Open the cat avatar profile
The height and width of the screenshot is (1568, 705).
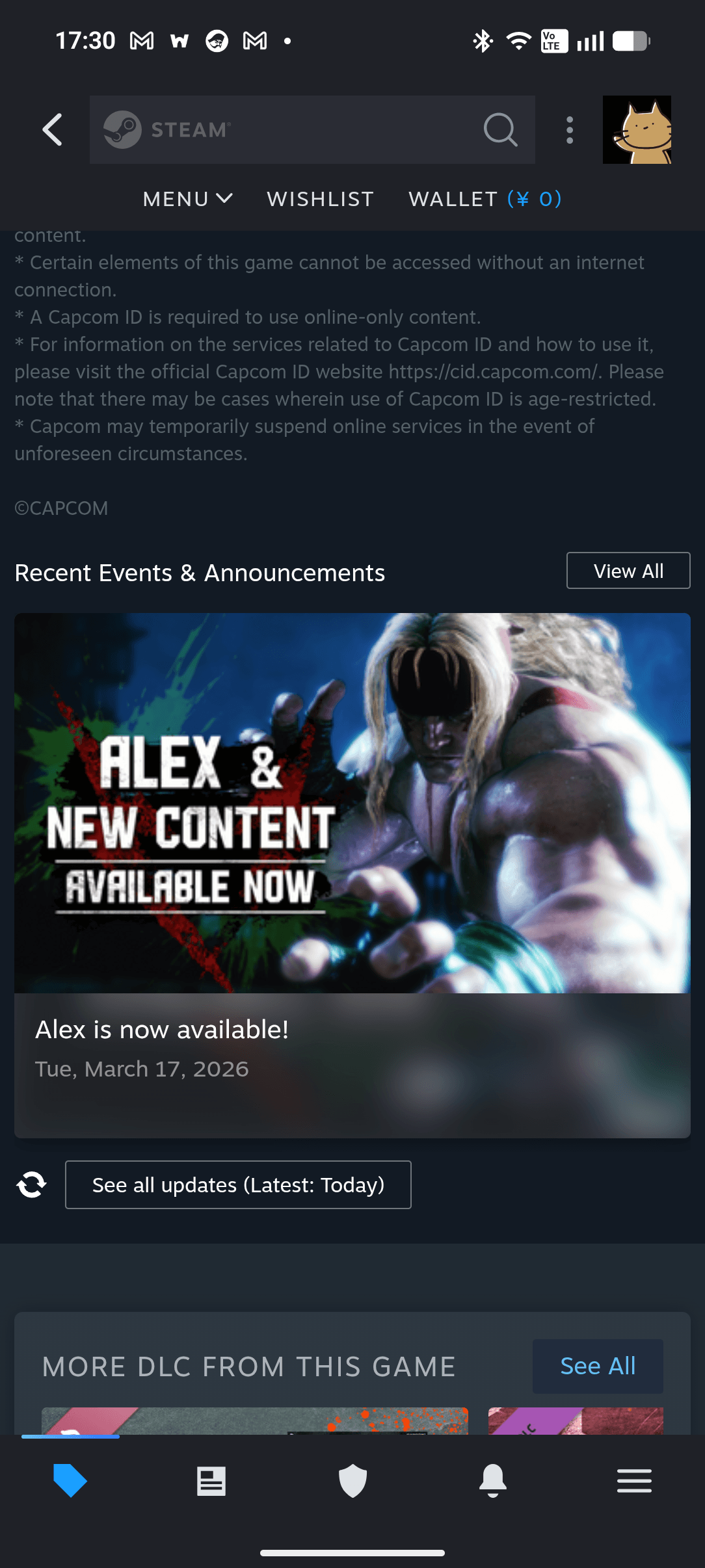(637, 130)
